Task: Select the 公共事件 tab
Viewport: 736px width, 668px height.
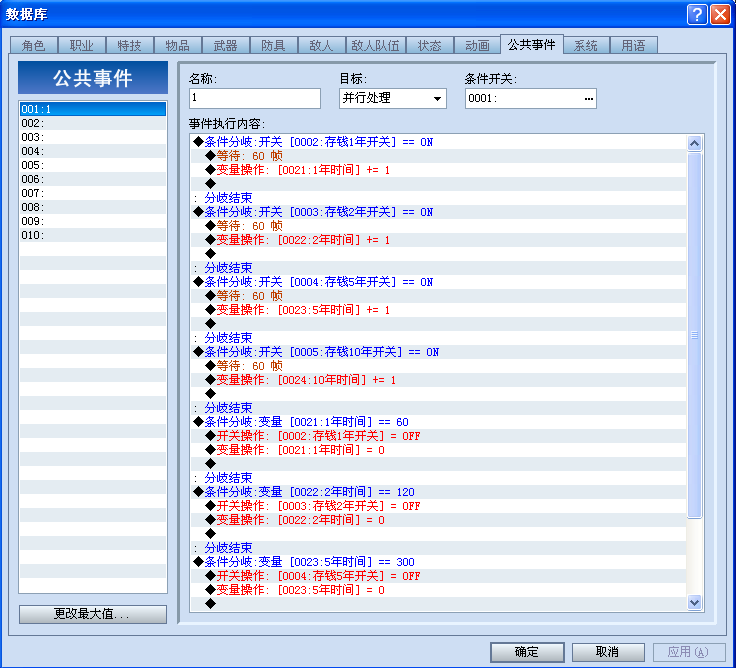Action: click(x=531, y=45)
